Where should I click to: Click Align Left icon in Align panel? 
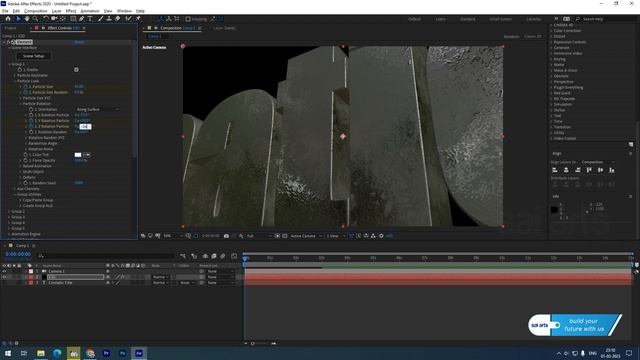point(555,170)
